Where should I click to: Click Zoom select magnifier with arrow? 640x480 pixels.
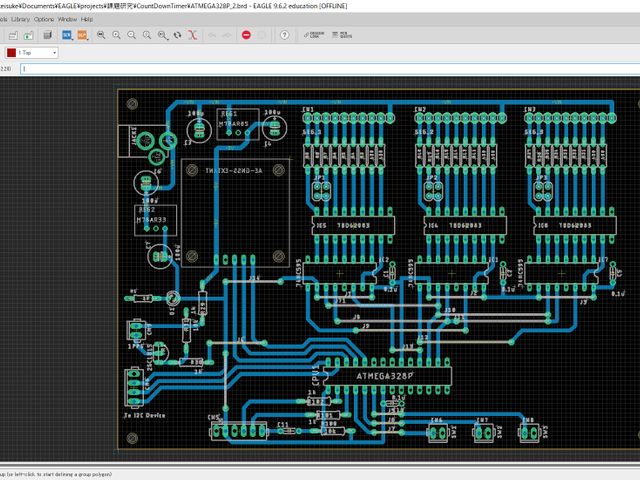[162, 35]
